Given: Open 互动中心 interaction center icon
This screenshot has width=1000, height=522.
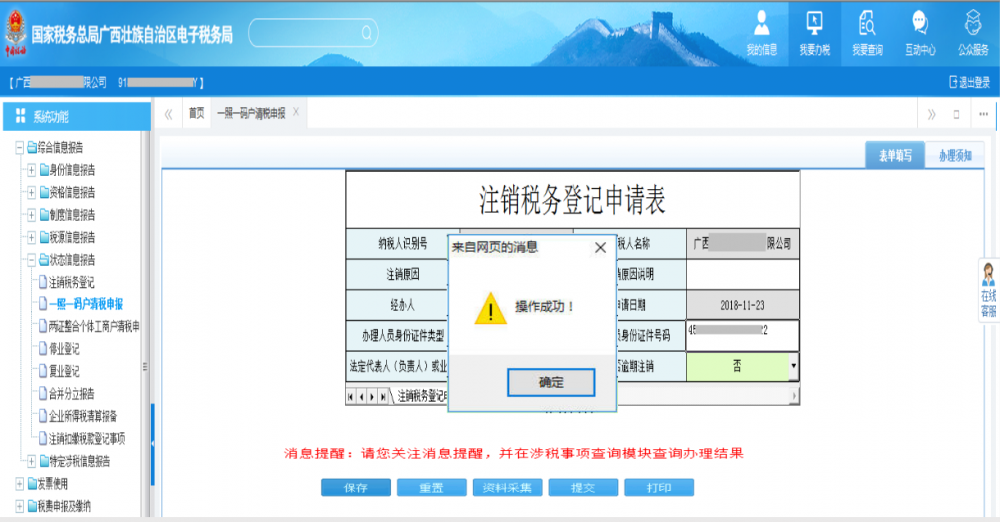Looking at the screenshot, I should tap(920, 31).
